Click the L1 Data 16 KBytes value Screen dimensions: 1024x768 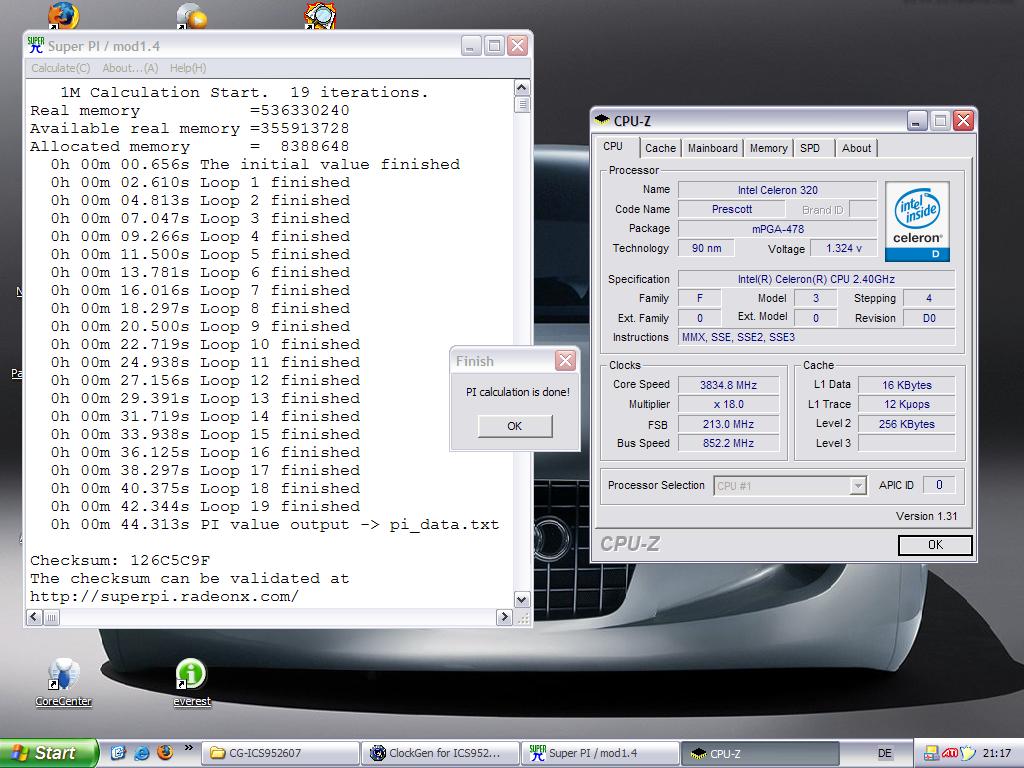906,385
